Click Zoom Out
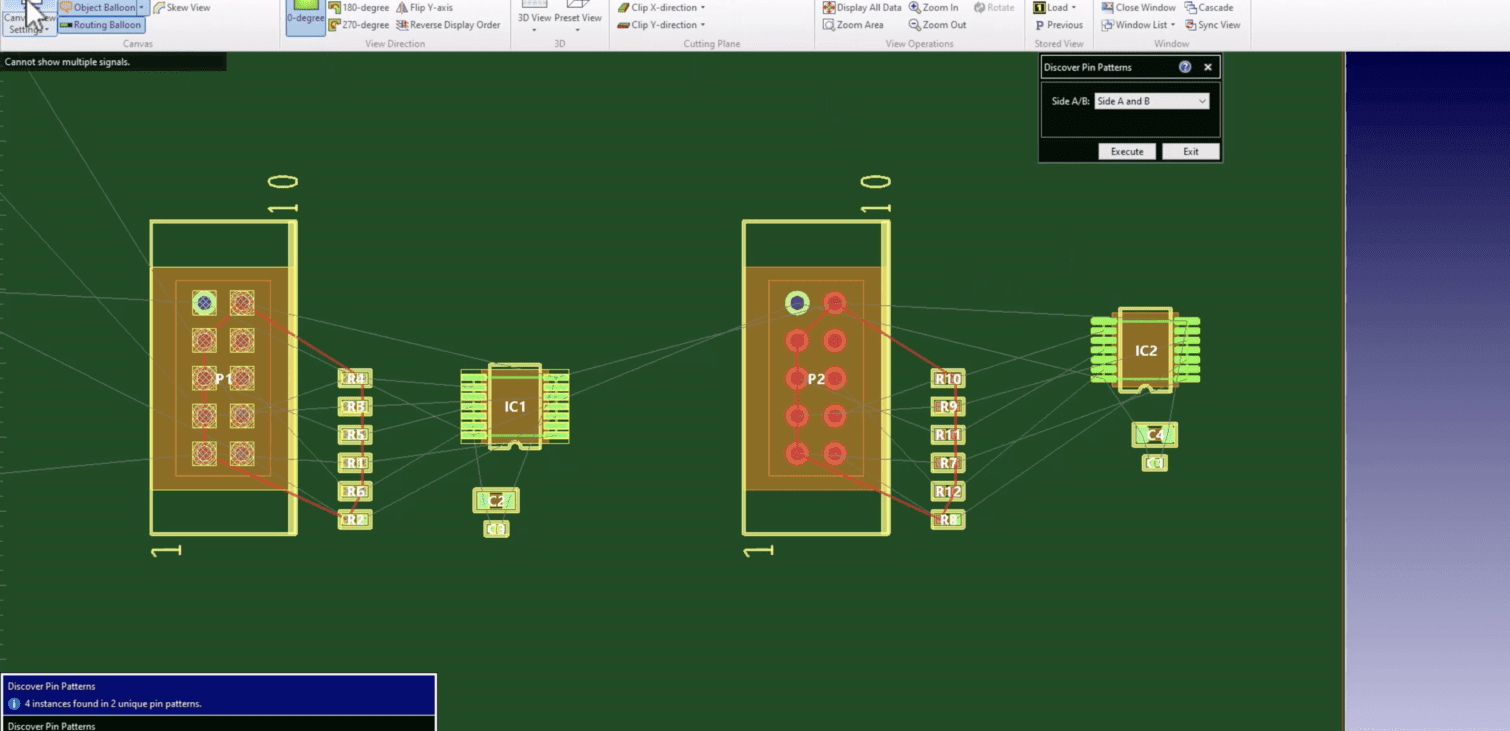This screenshot has width=1510, height=731. pyautogui.click(x=937, y=25)
